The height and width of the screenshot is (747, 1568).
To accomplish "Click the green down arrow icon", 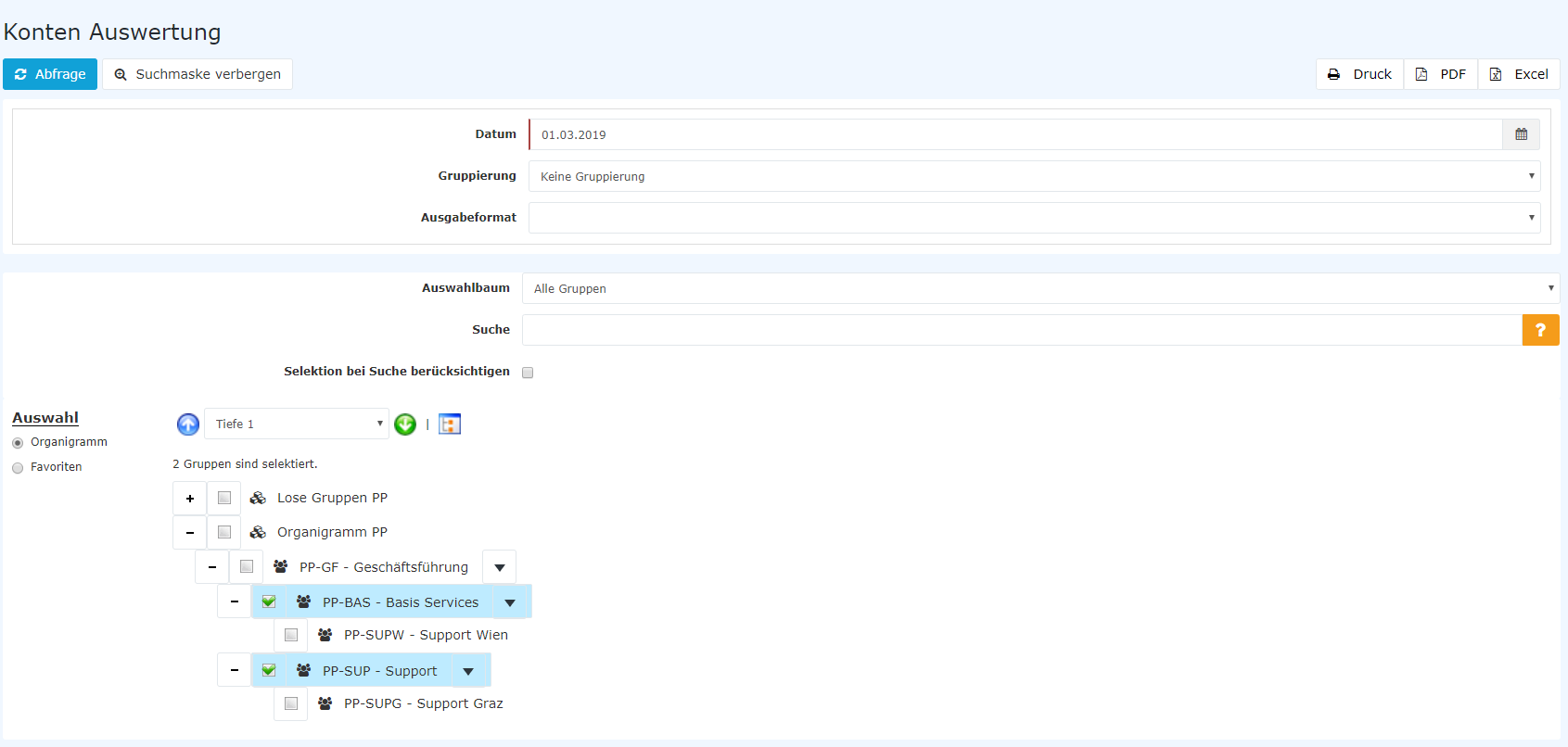I will click(x=405, y=424).
